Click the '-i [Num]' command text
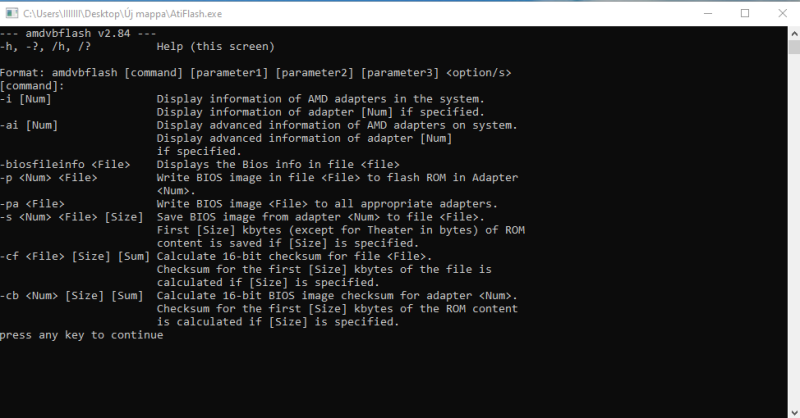The image size is (800, 418). coord(26,99)
